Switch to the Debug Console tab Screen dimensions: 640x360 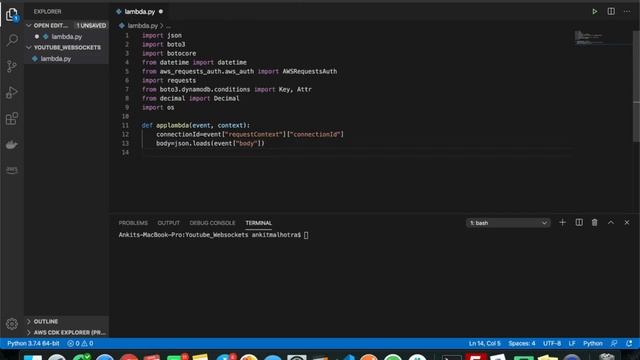click(x=212, y=223)
